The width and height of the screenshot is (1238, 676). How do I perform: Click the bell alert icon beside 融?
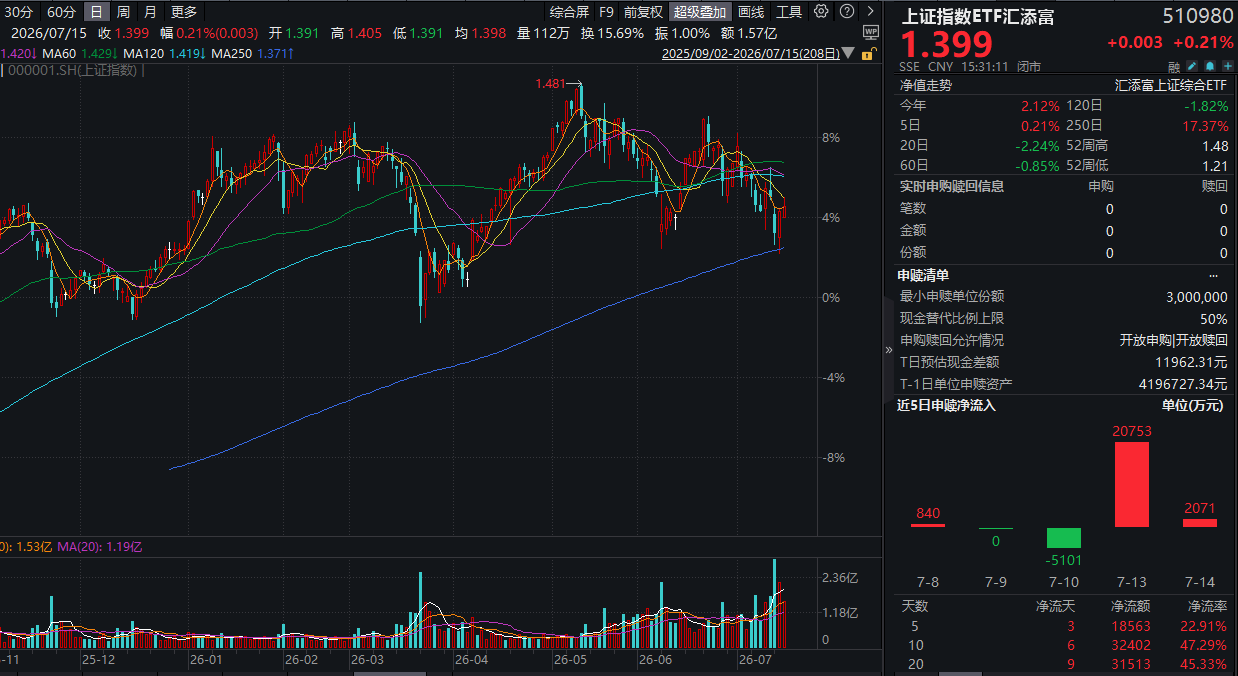[x=1210, y=66]
